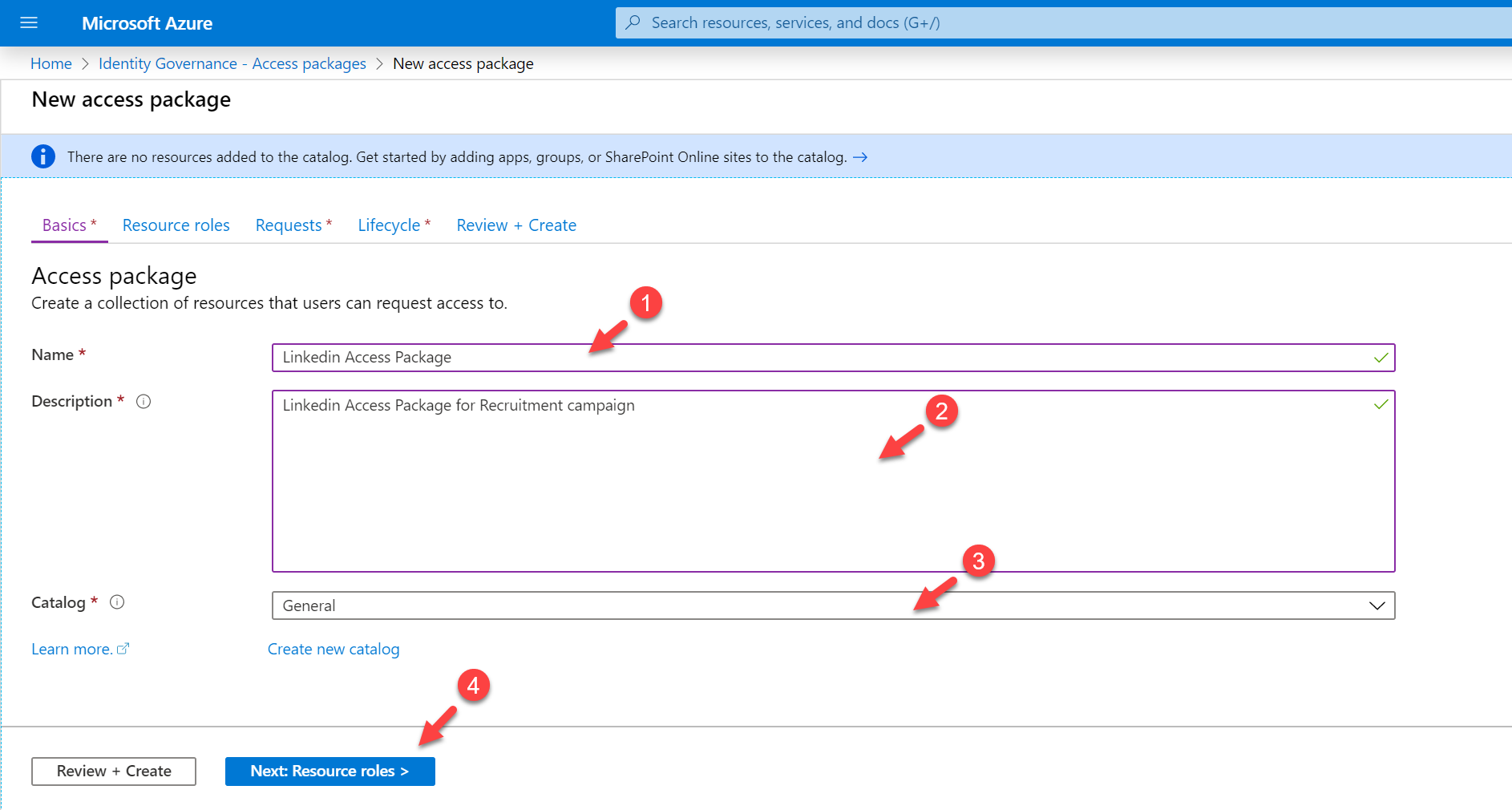Click the blue info icon in banner
The image size is (1512, 810).
[x=43, y=156]
